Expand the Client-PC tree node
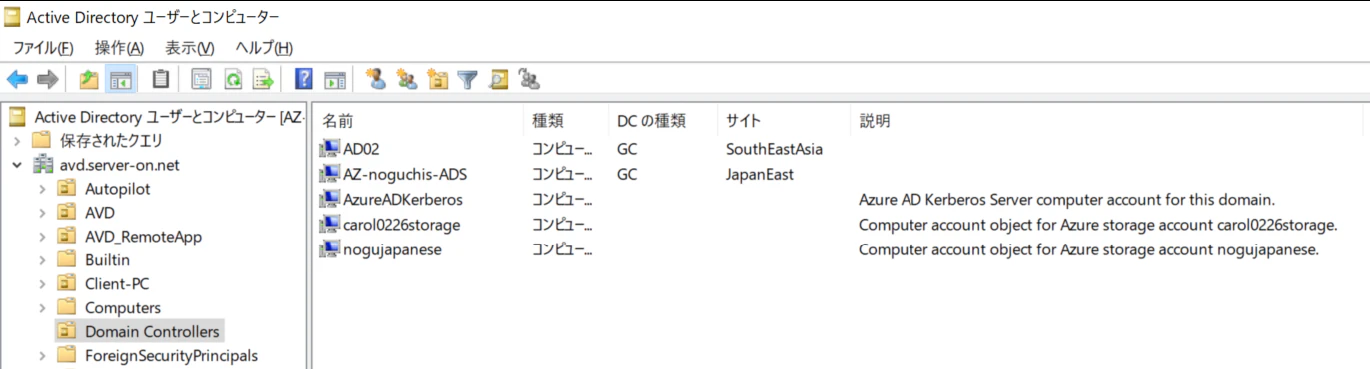 pos(42,284)
